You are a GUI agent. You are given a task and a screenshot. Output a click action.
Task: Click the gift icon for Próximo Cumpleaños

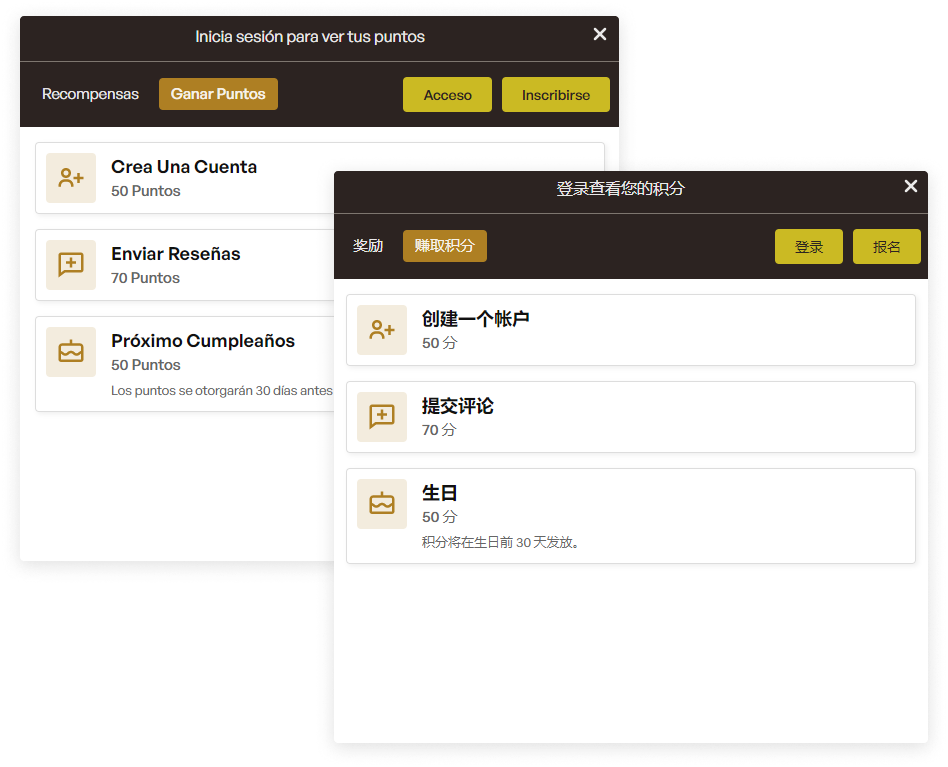click(x=70, y=351)
